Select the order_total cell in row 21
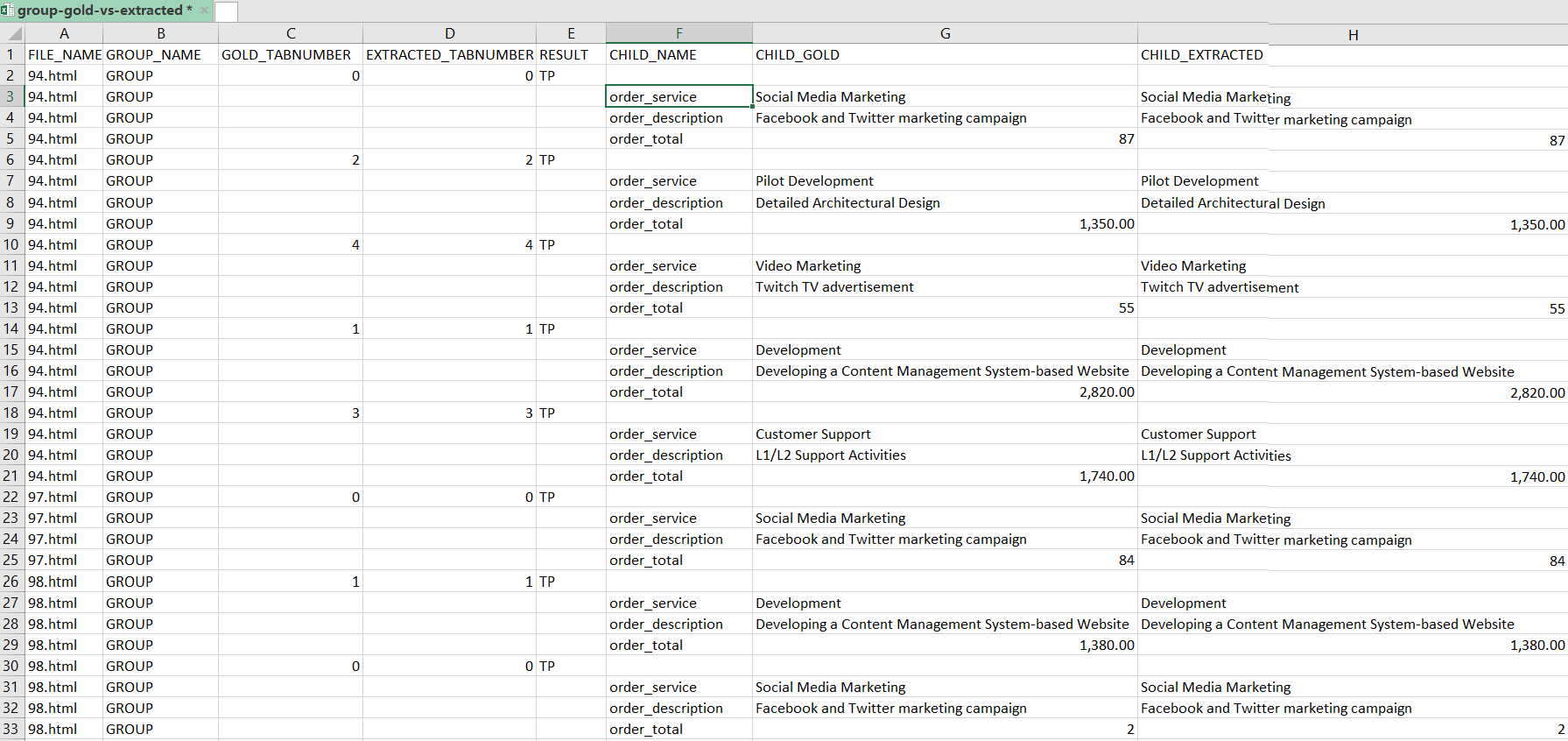This screenshot has width=1568, height=741. click(679, 476)
